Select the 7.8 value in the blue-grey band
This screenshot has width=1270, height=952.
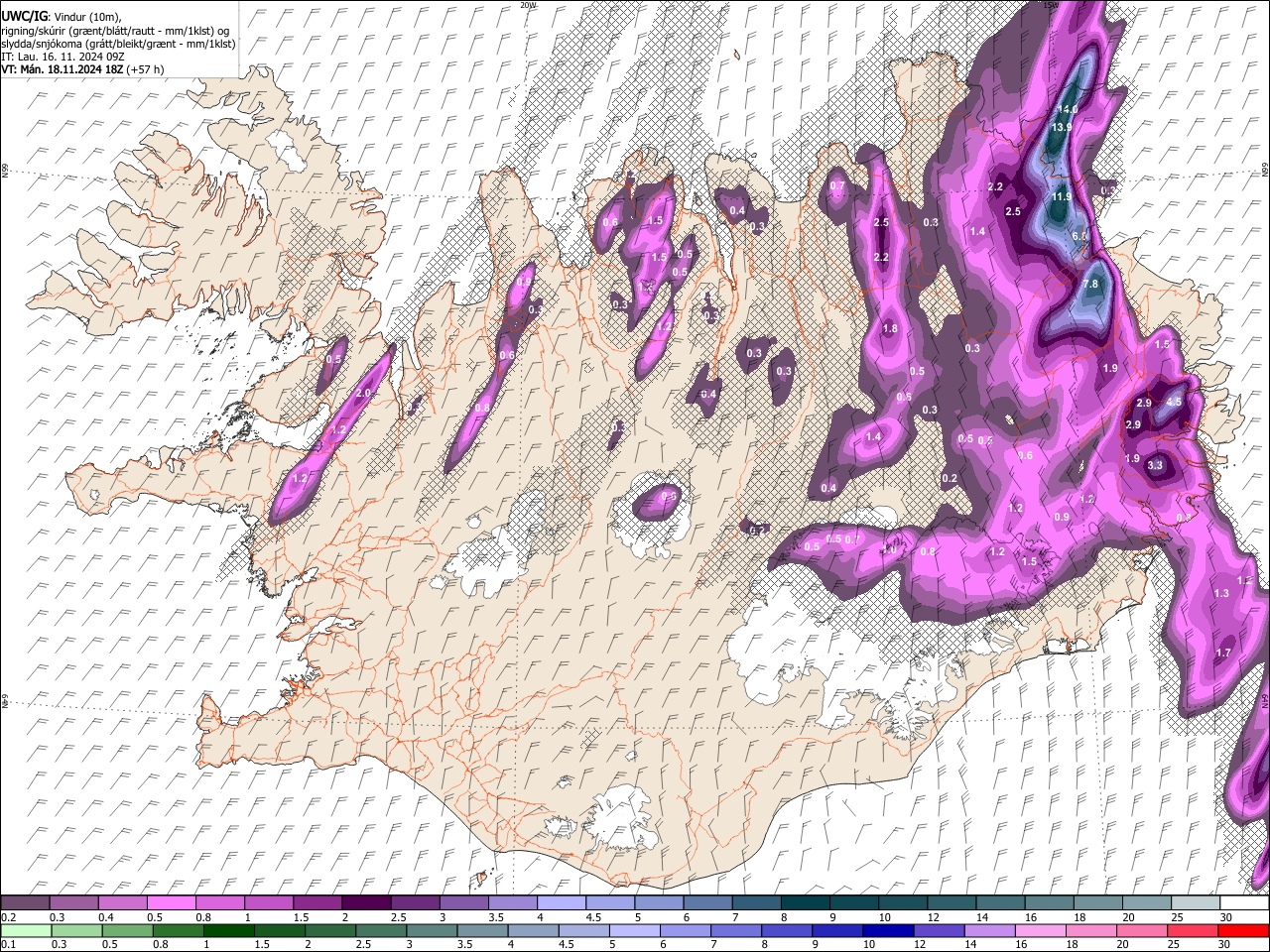(x=1090, y=285)
